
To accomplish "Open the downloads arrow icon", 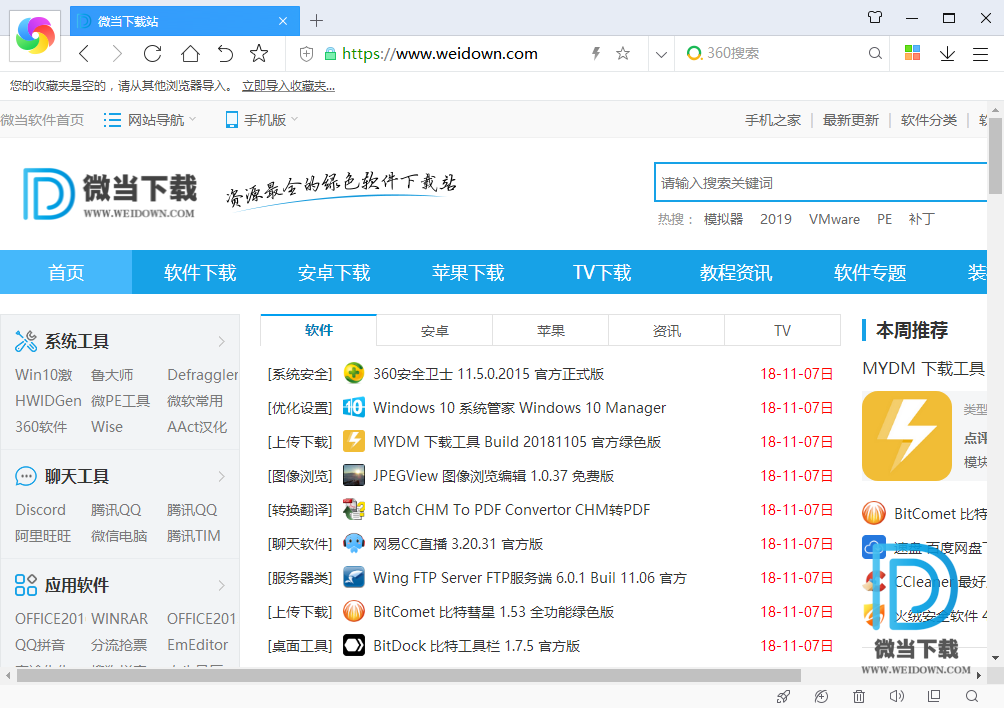I will pos(947,54).
